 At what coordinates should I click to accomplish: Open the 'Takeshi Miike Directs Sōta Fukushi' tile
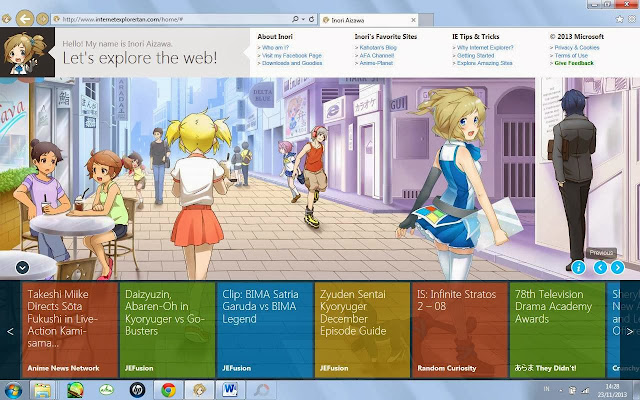[70, 330]
